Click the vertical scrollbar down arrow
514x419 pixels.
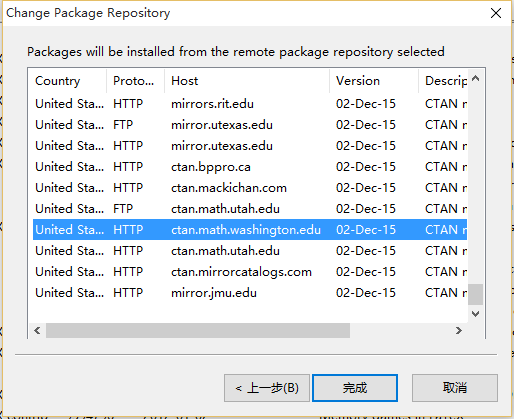pyautogui.click(x=476, y=314)
